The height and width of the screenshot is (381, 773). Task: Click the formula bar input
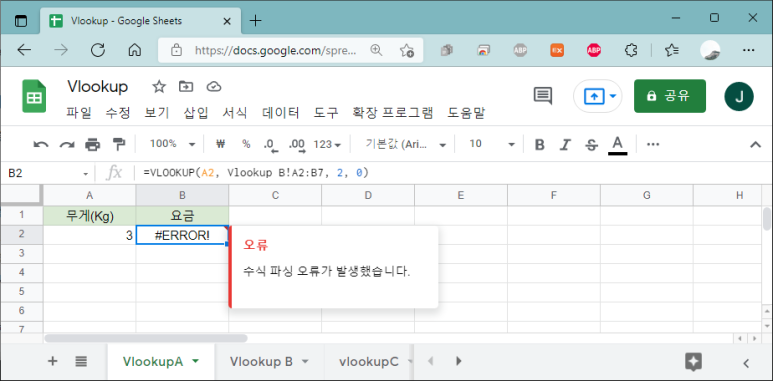pos(454,173)
